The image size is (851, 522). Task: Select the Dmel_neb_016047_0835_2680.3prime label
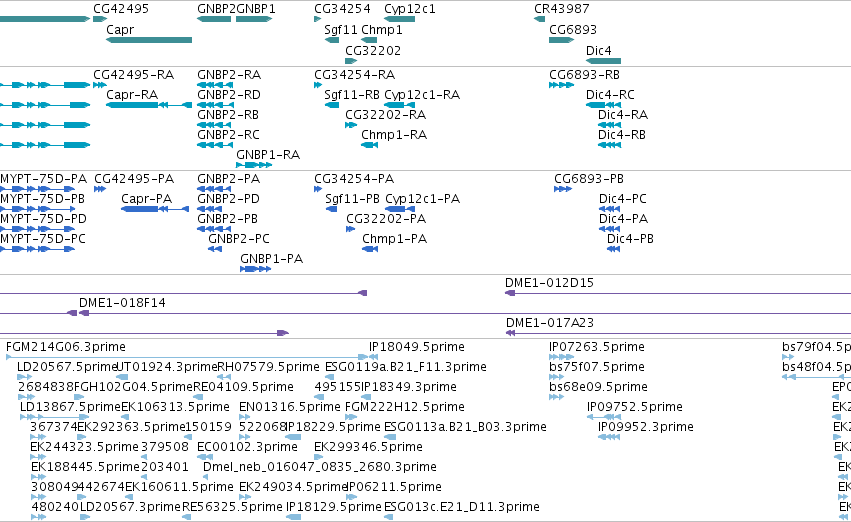point(320,467)
